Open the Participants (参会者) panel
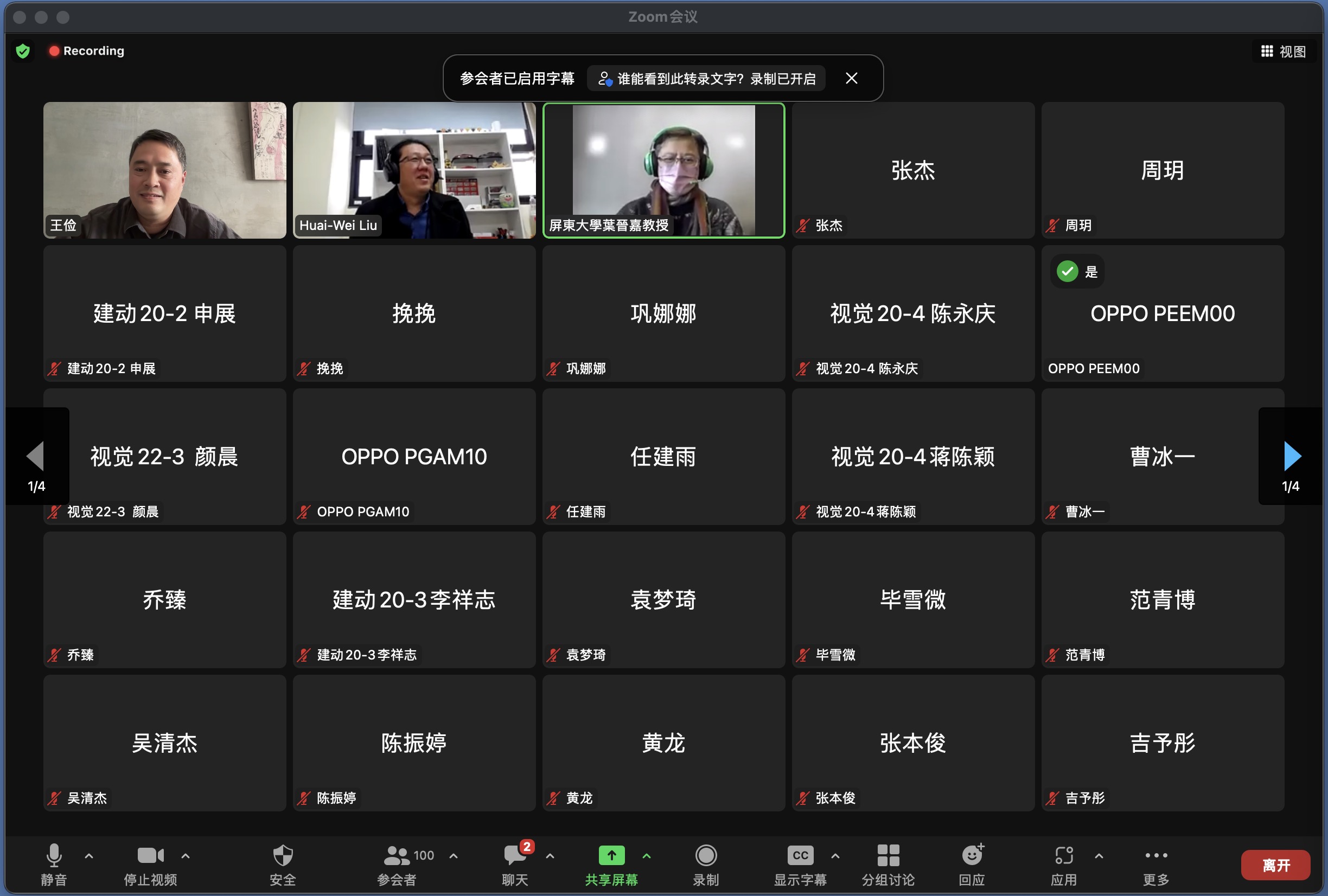Screen dimensions: 1328x896 click(x=397, y=856)
